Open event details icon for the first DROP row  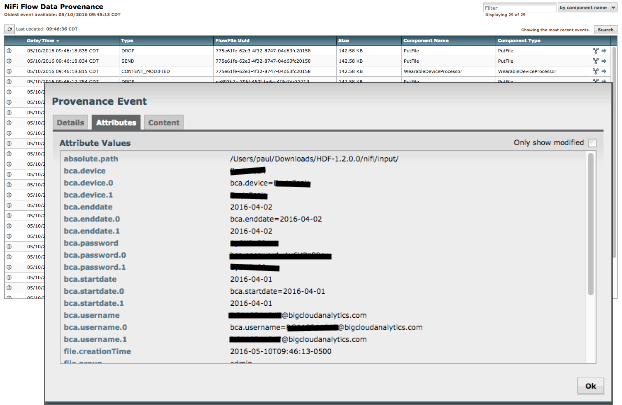click(x=9, y=51)
